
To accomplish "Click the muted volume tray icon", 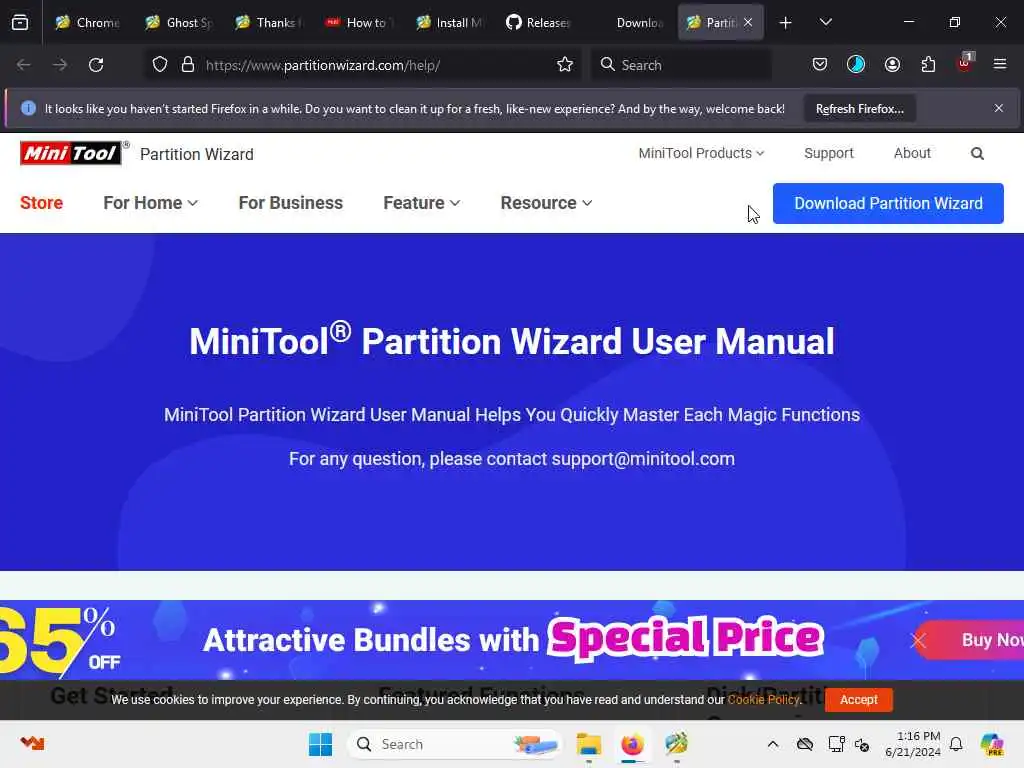I will click(862, 744).
